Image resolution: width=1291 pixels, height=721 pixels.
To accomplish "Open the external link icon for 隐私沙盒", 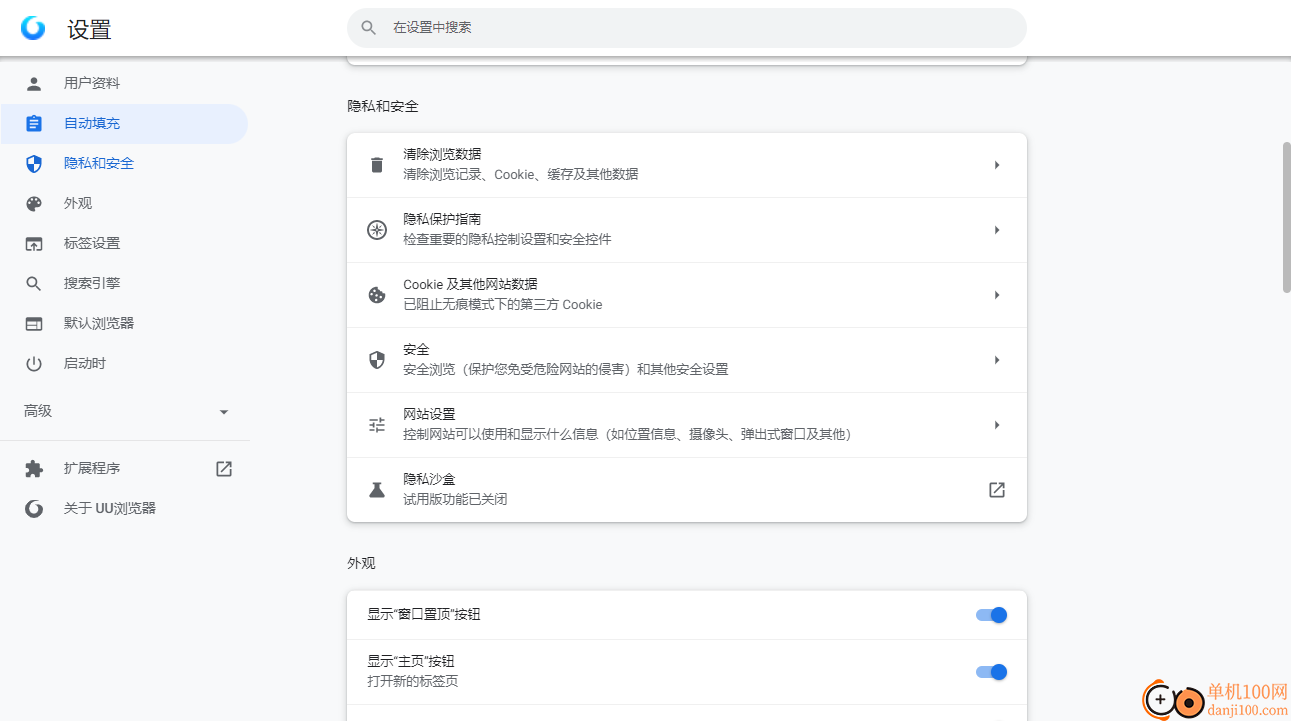I will [997, 490].
